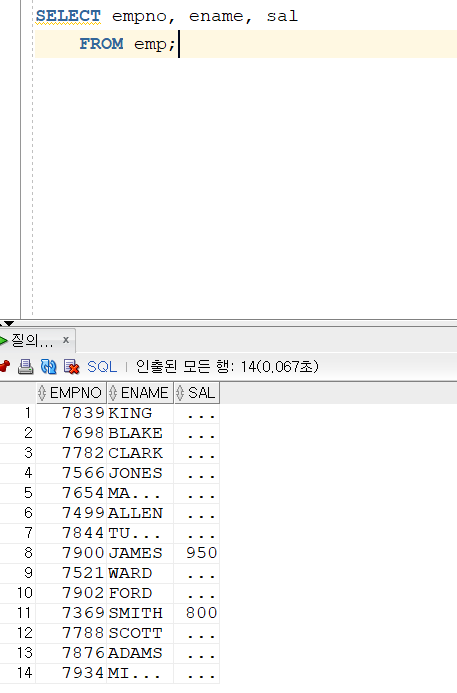Viewport: 457px width, 693px height.
Task: Click the FROM keyword in editor
Action: [101, 44]
